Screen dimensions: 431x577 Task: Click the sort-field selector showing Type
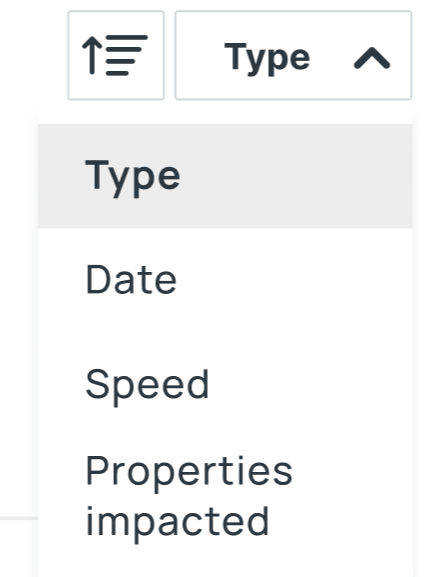[x=293, y=55]
